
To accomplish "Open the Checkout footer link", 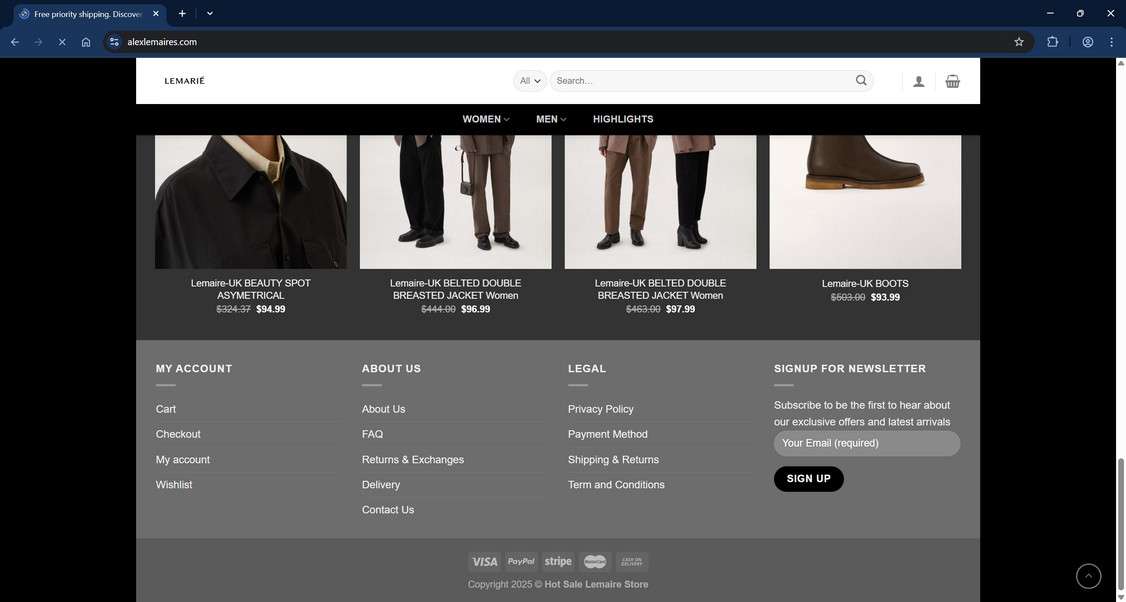I will click(178, 434).
